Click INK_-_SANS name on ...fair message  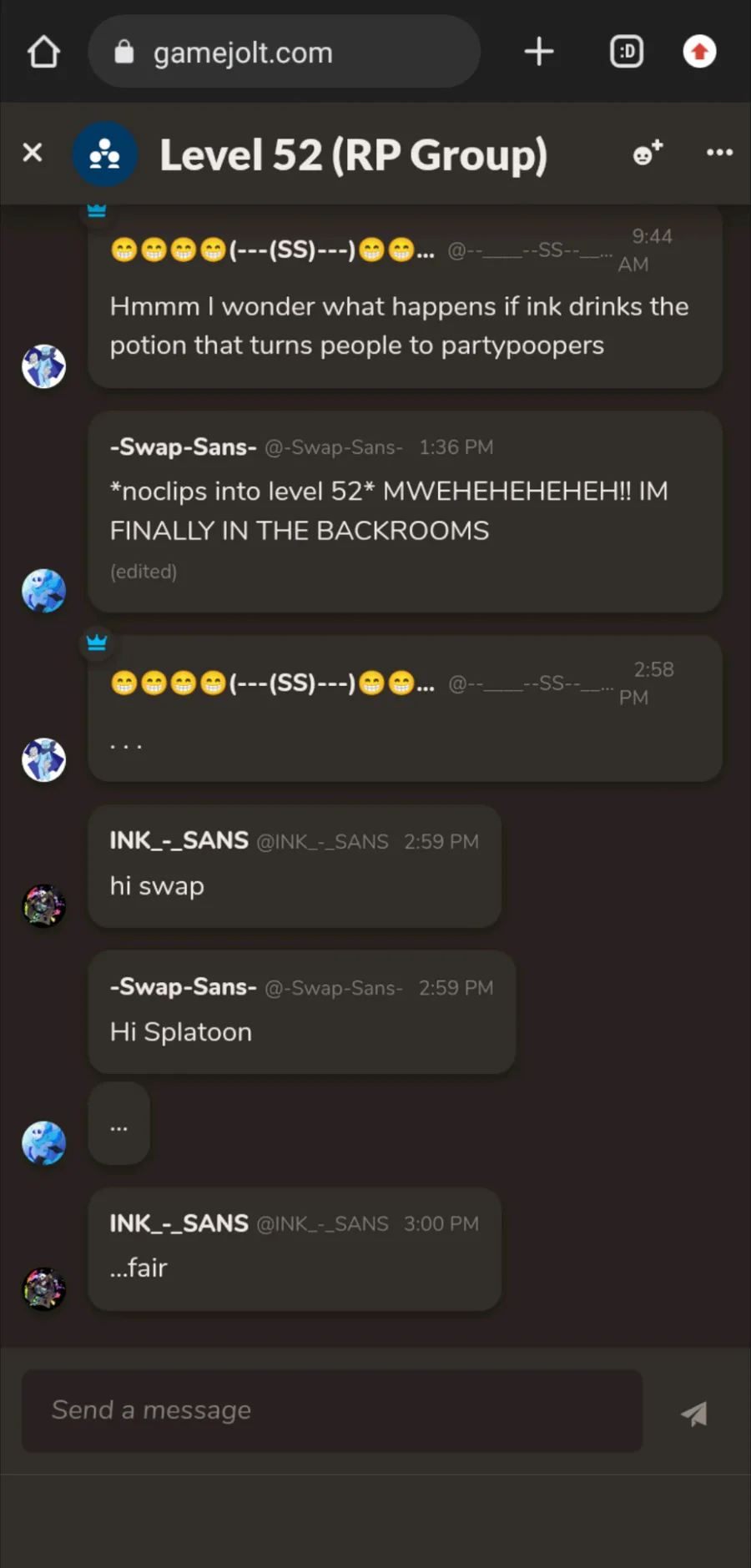[179, 1223]
